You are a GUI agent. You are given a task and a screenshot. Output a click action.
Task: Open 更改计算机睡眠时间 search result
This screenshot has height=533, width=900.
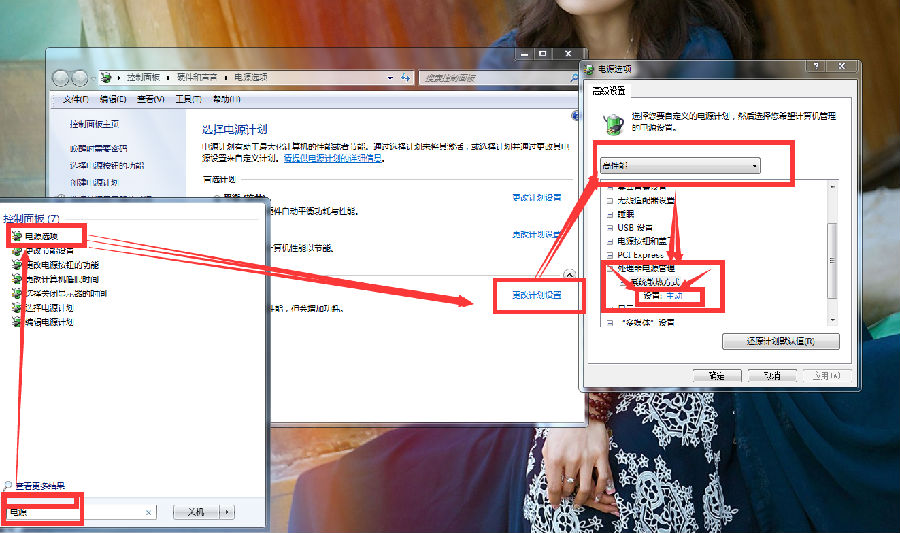coord(62,280)
